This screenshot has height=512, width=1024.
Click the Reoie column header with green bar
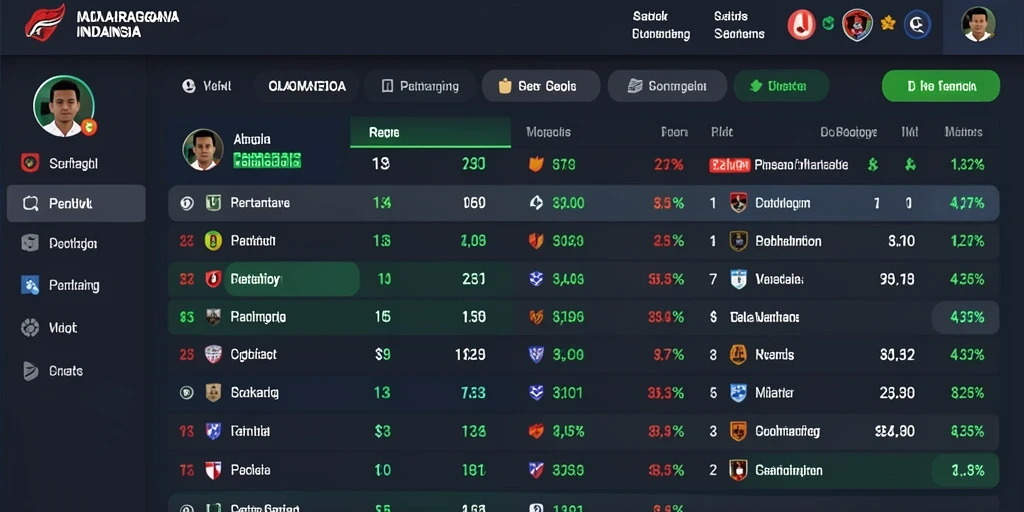(430, 133)
